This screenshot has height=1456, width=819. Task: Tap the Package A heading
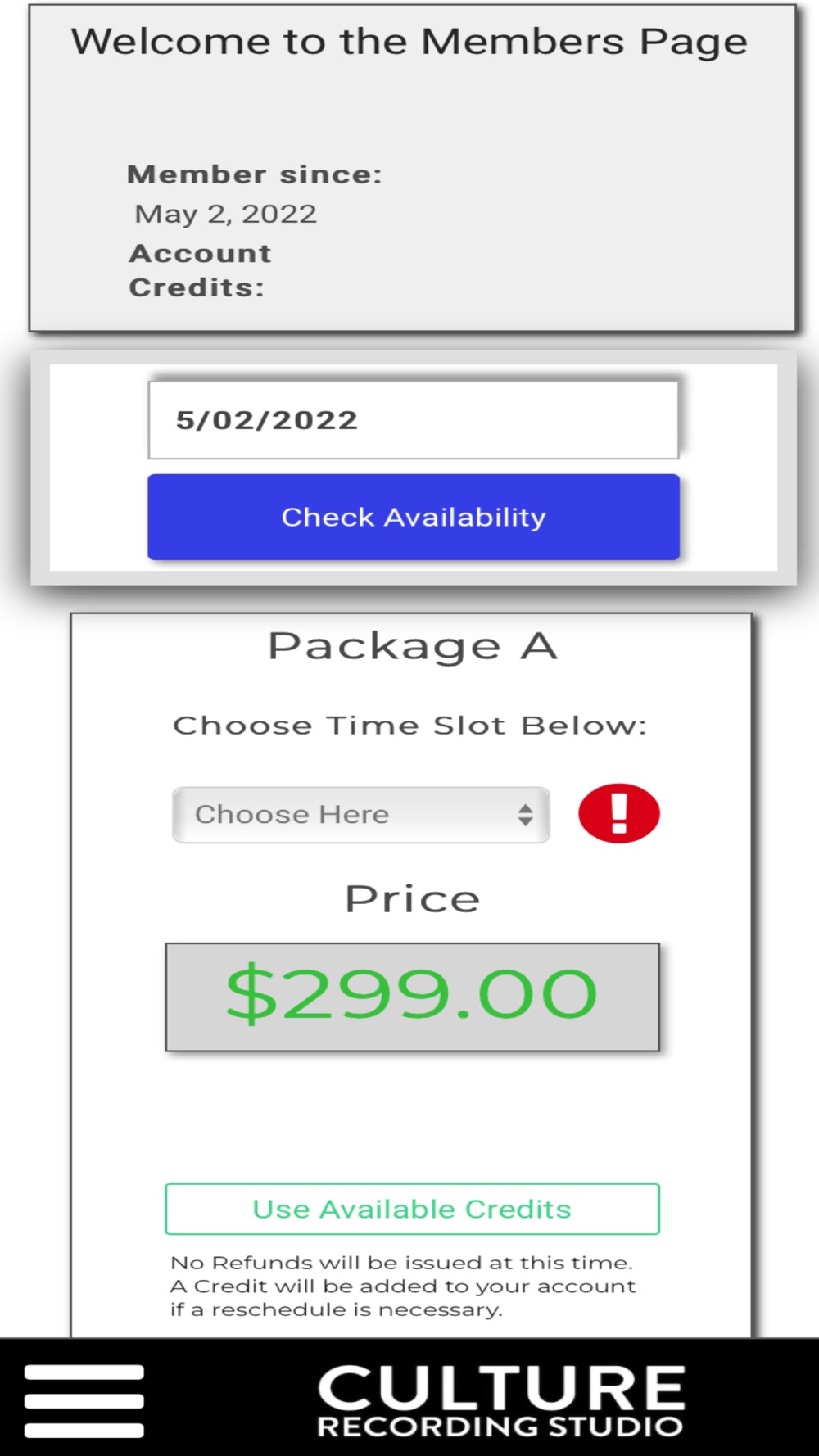(x=413, y=646)
